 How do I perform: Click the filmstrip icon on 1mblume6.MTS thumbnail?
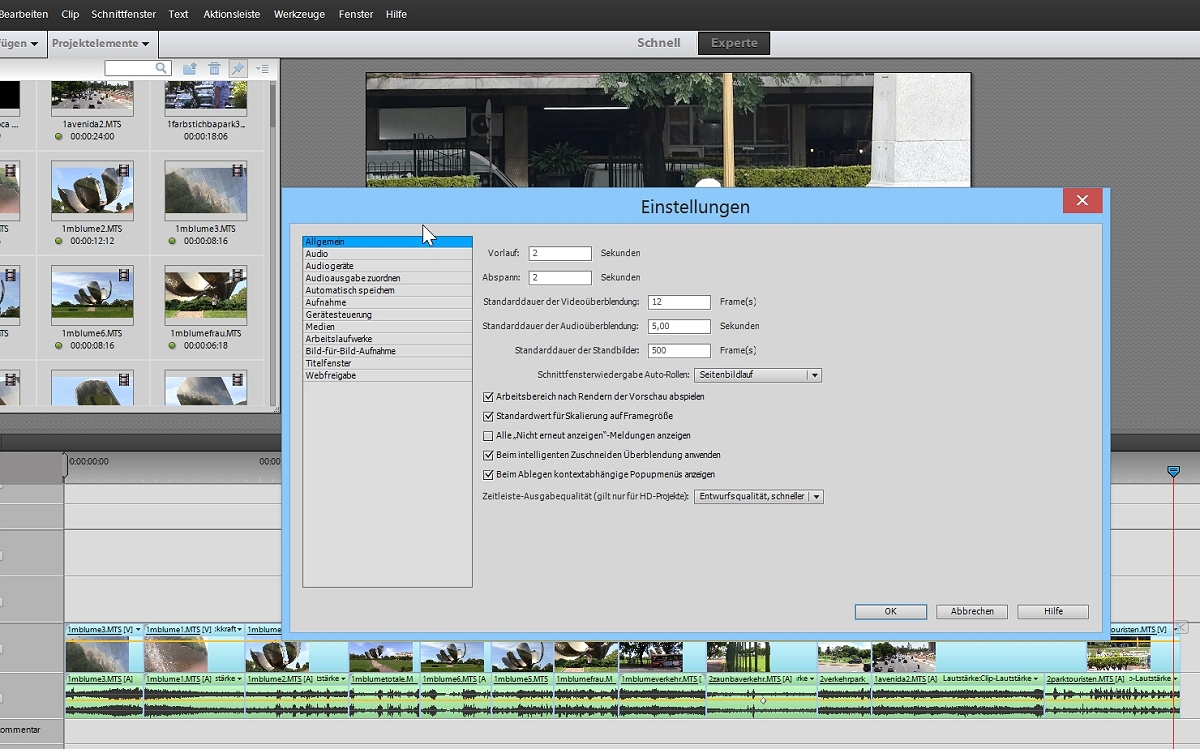click(x=124, y=274)
